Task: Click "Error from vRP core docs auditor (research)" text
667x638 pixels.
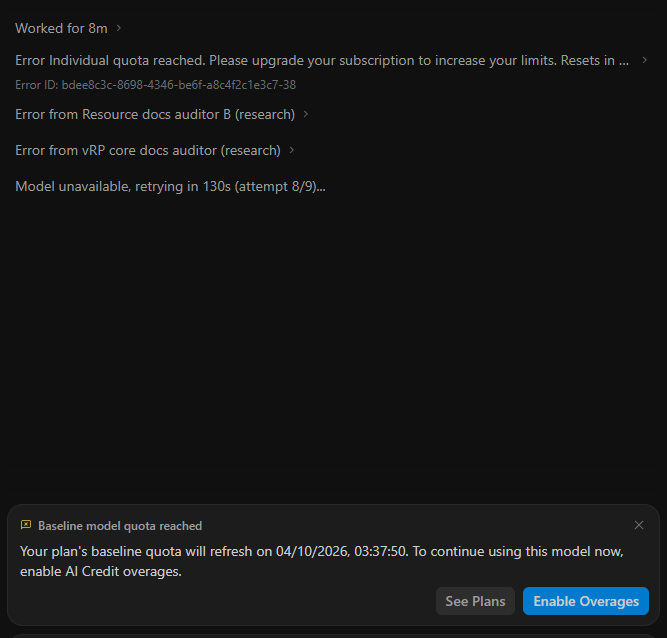Action: pos(148,151)
